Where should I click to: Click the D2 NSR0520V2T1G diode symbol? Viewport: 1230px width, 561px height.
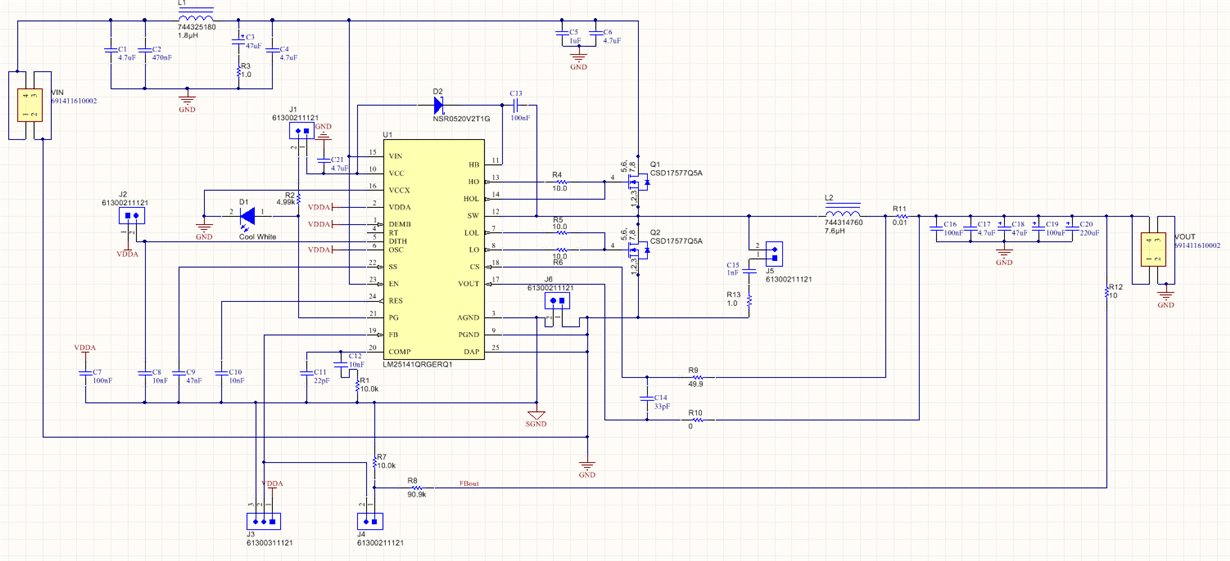pos(438,103)
